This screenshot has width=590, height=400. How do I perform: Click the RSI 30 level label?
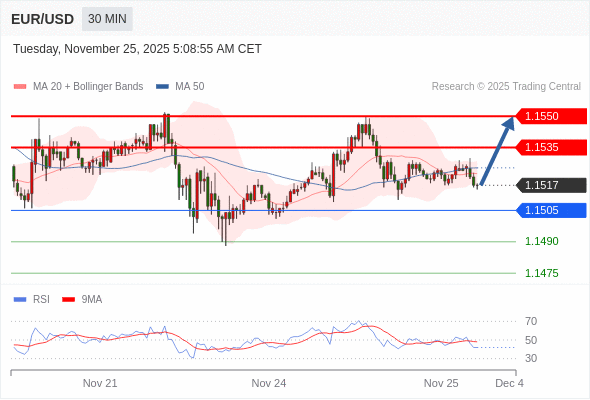pyautogui.click(x=531, y=358)
